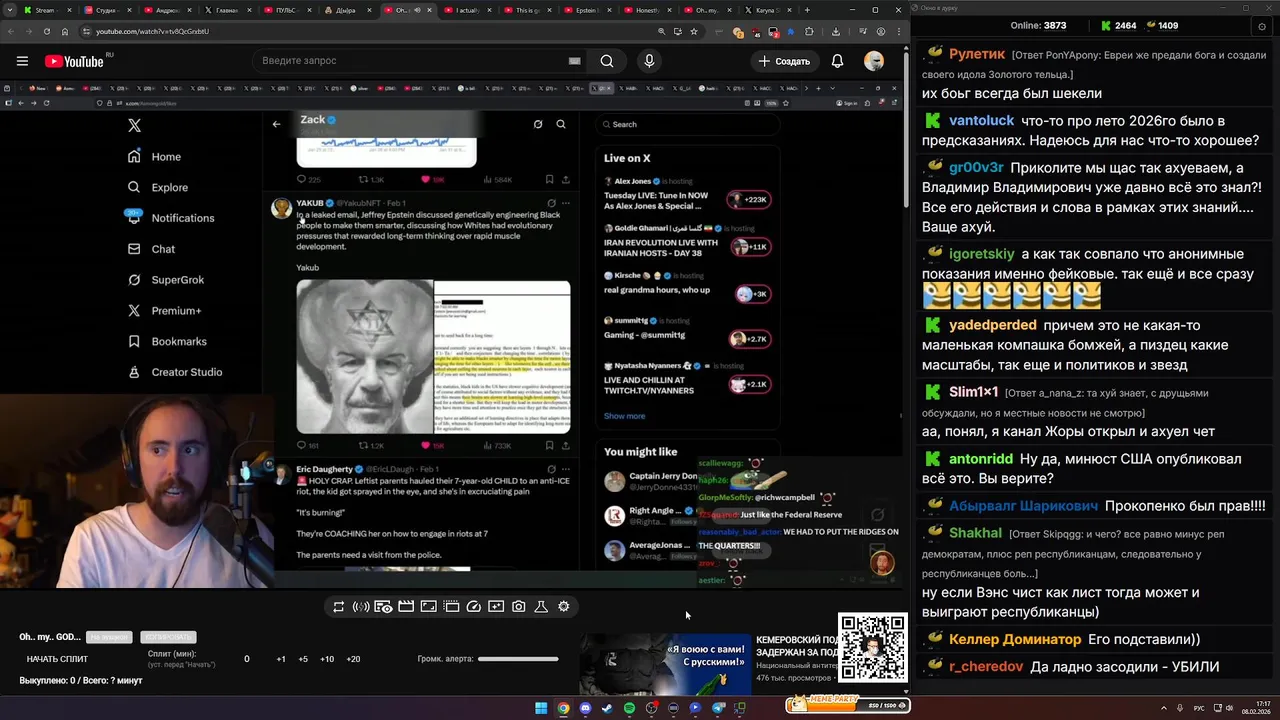
Task: Open the browser extensions puzzle icon
Action: click(809, 32)
